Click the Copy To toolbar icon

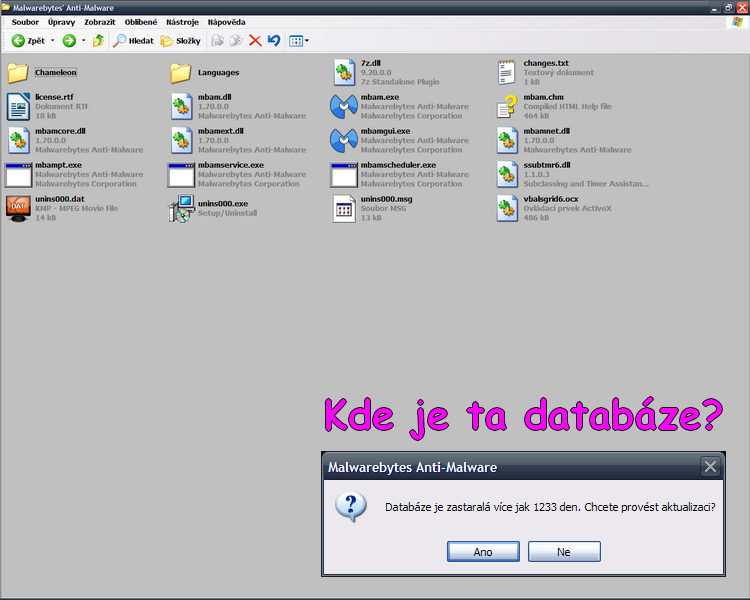(236, 41)
